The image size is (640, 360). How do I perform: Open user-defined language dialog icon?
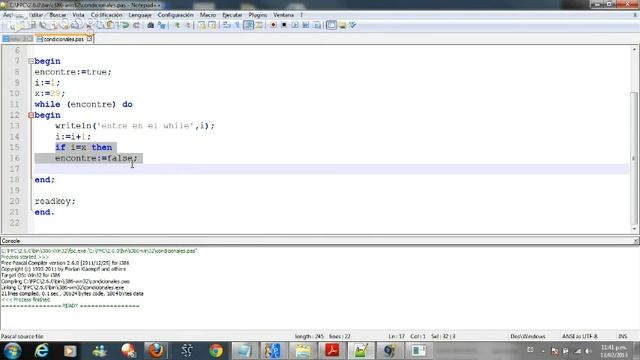pyautogui.click(x=259, y=25)
